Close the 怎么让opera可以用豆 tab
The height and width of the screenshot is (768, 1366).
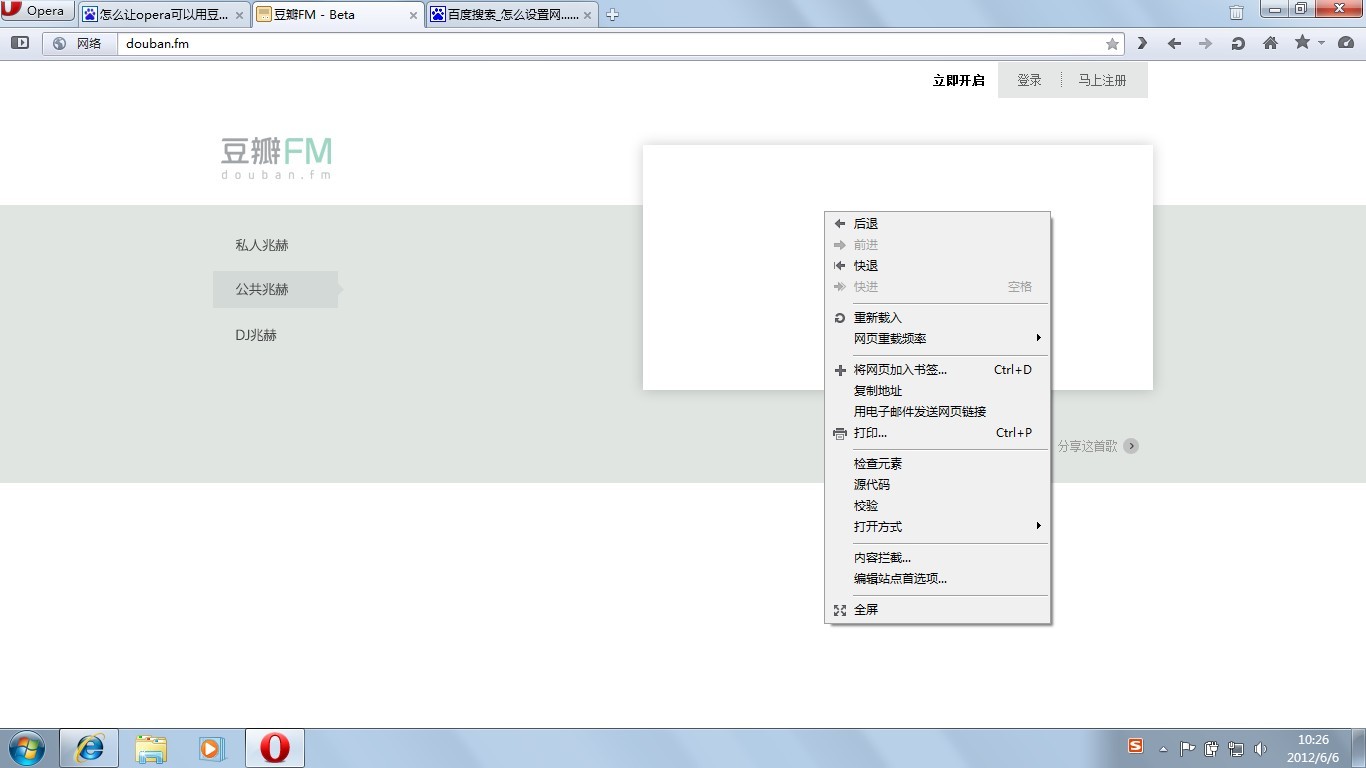tap(239, 15)
